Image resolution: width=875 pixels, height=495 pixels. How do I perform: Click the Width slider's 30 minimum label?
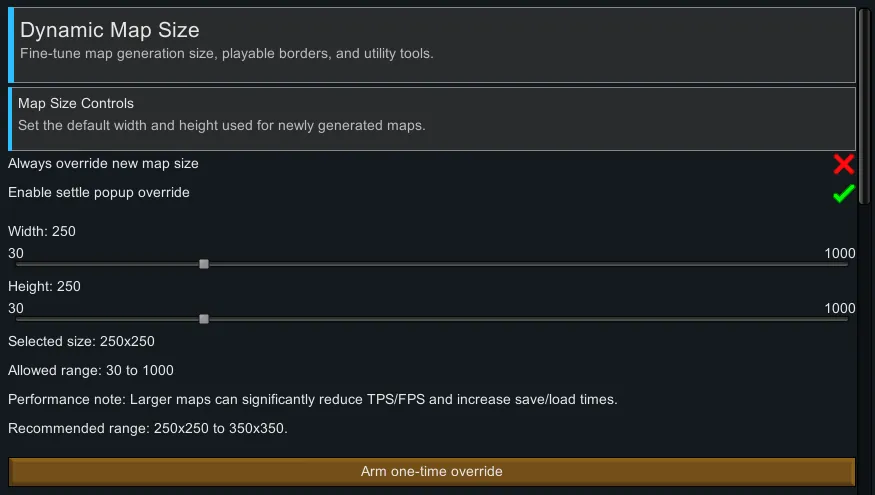point(16,253)
